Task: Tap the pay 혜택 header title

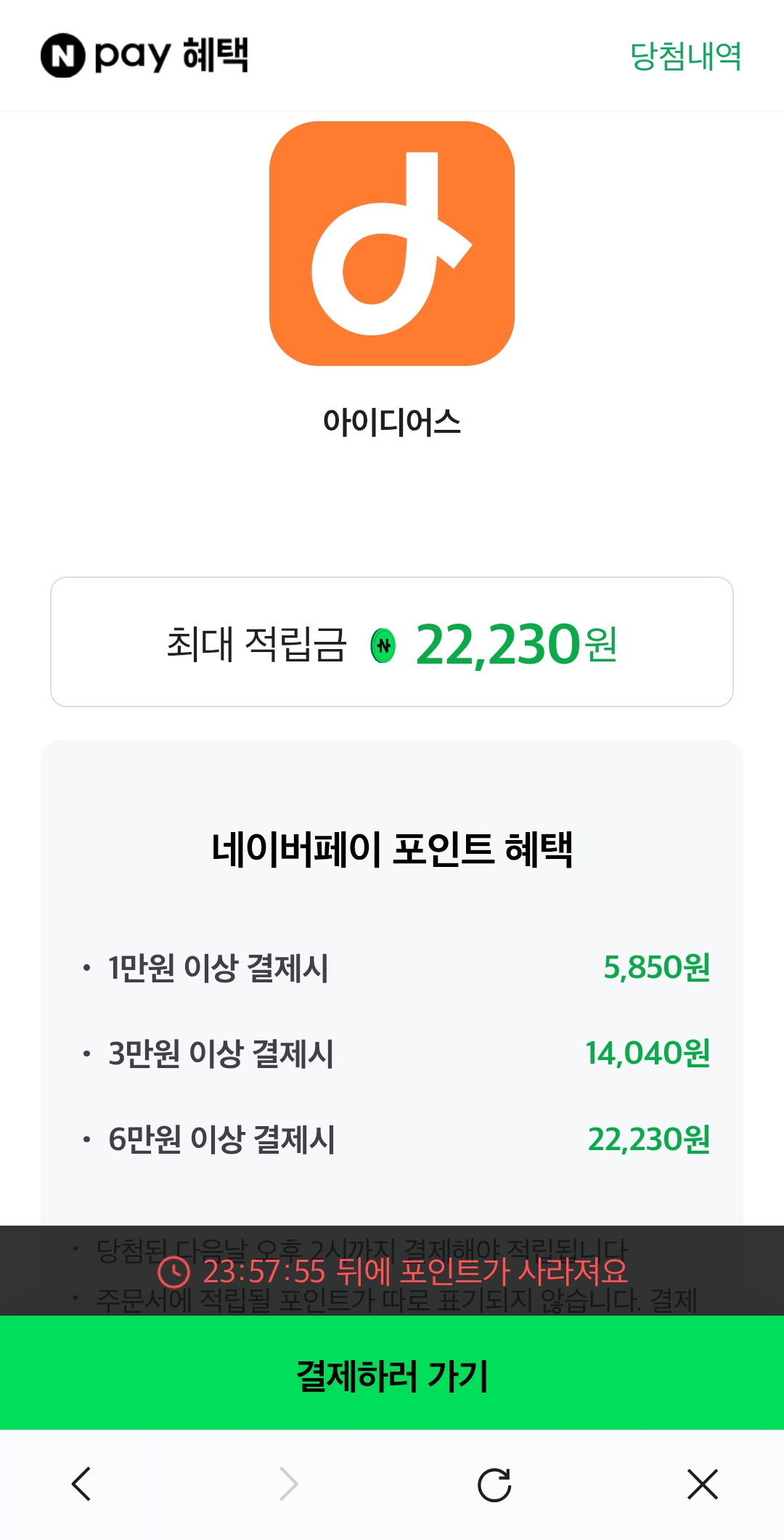Action: (171, 56)
